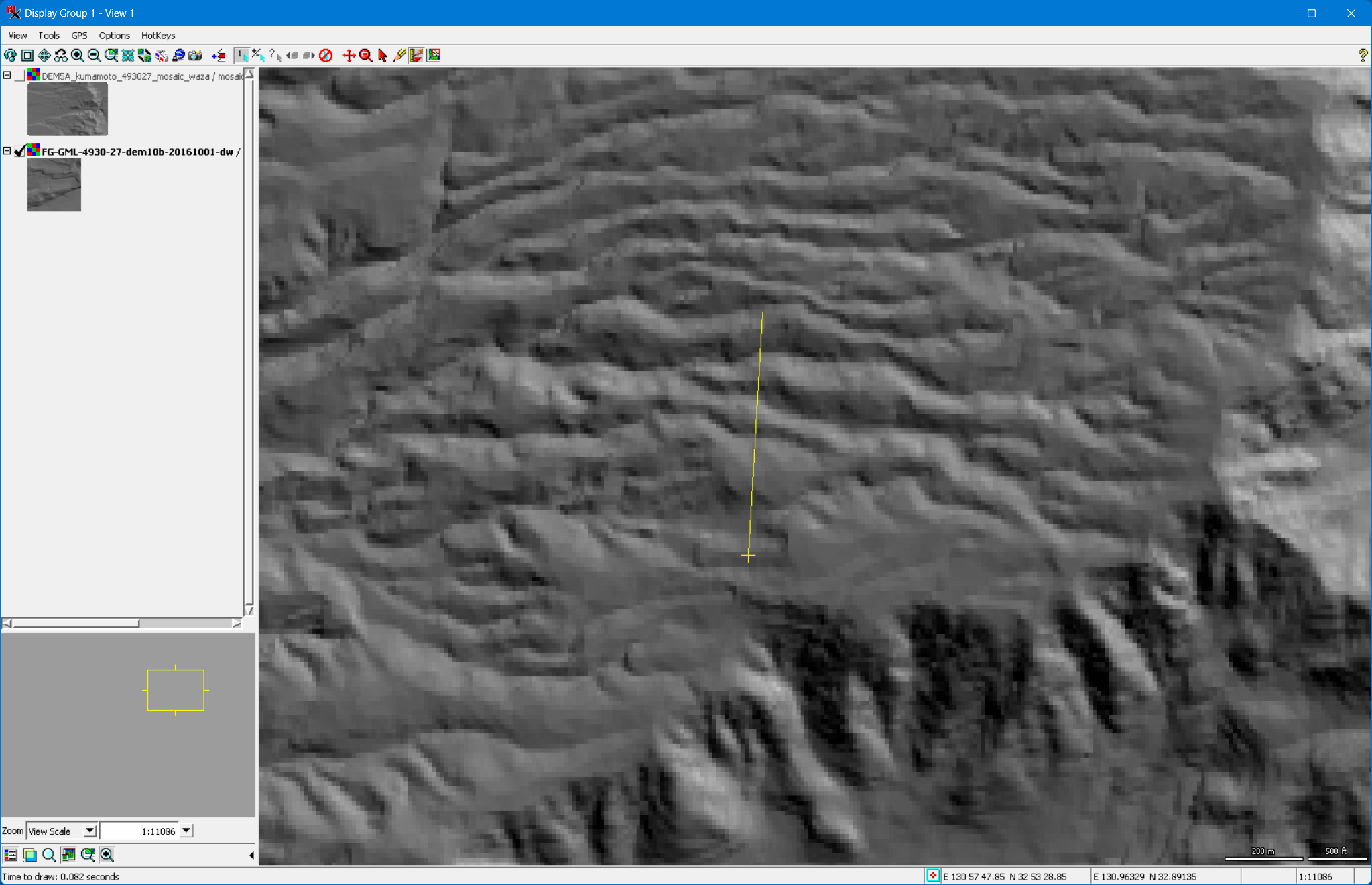Viewport: 1372px width, 885px height.
Task: Open the region tools map icon
Action: pyautogui.click(x=434, y=56)
